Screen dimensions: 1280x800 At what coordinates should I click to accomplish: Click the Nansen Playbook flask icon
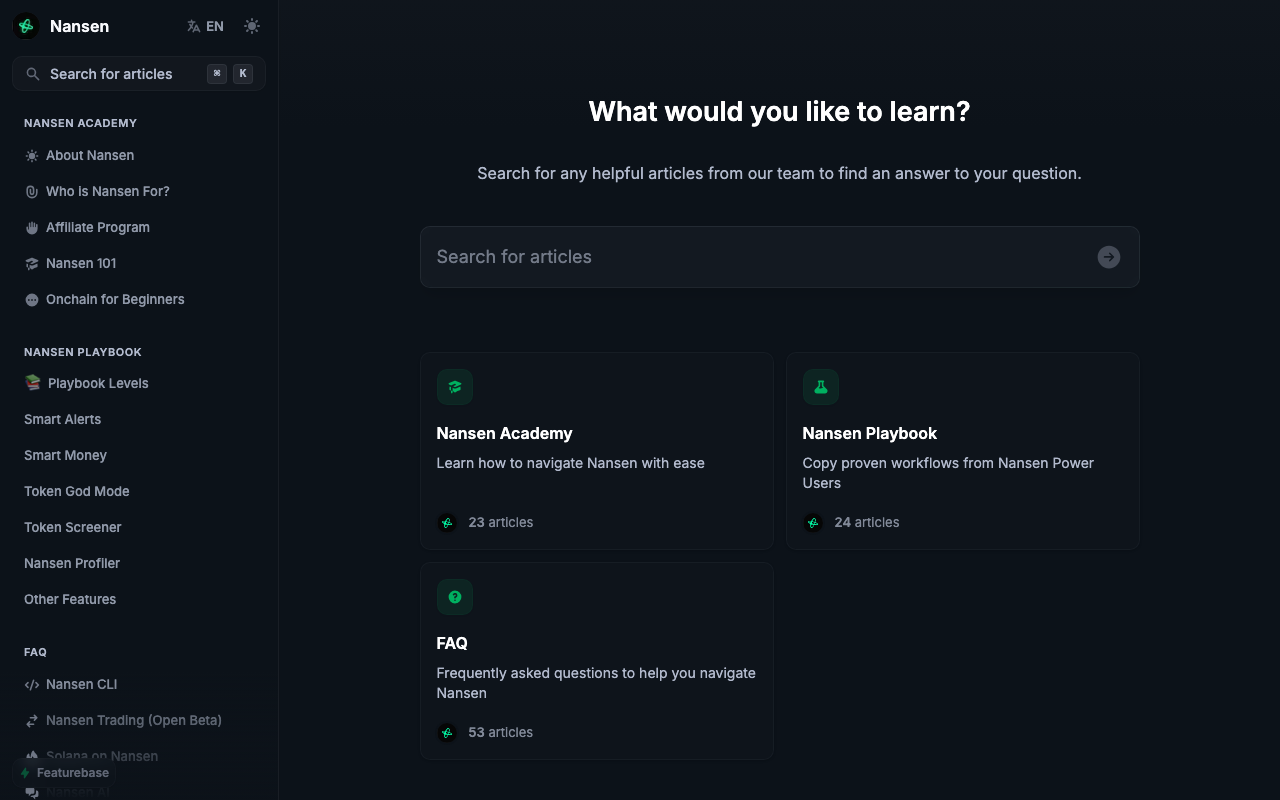pyautogui.click(x=821, y=387)
